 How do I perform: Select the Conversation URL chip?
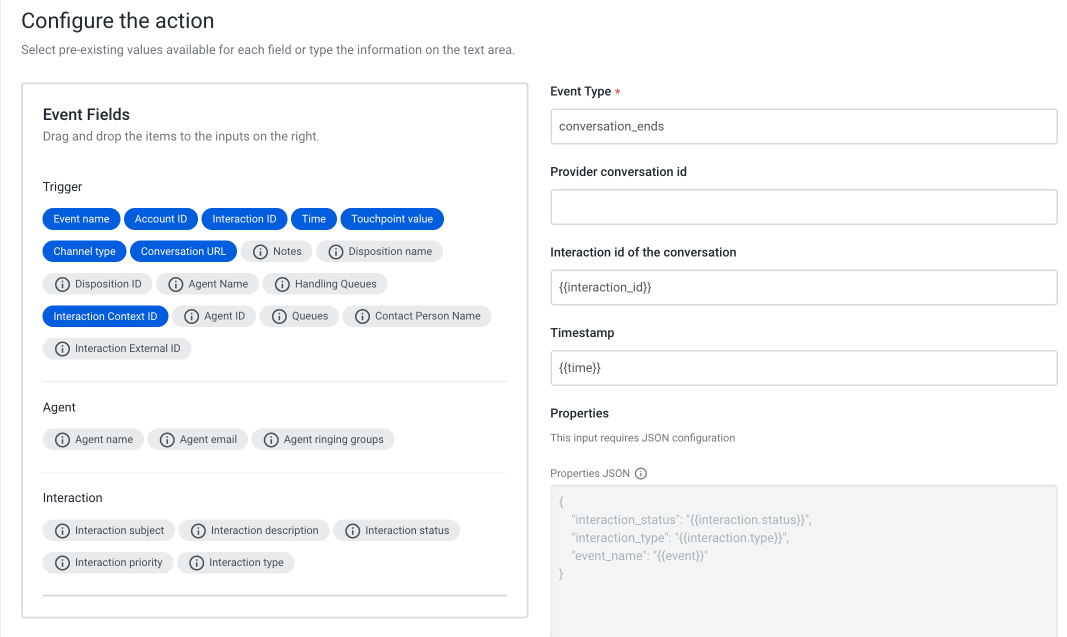pyautogui.click(x=183, y=251)
